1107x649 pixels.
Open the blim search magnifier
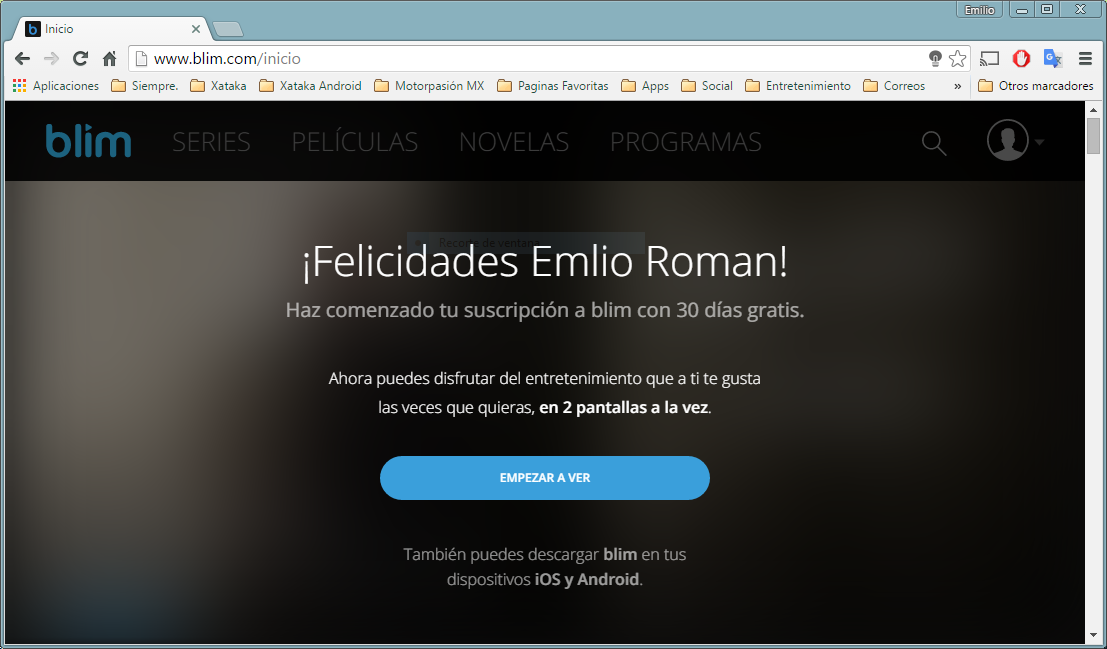pos(934,143)
